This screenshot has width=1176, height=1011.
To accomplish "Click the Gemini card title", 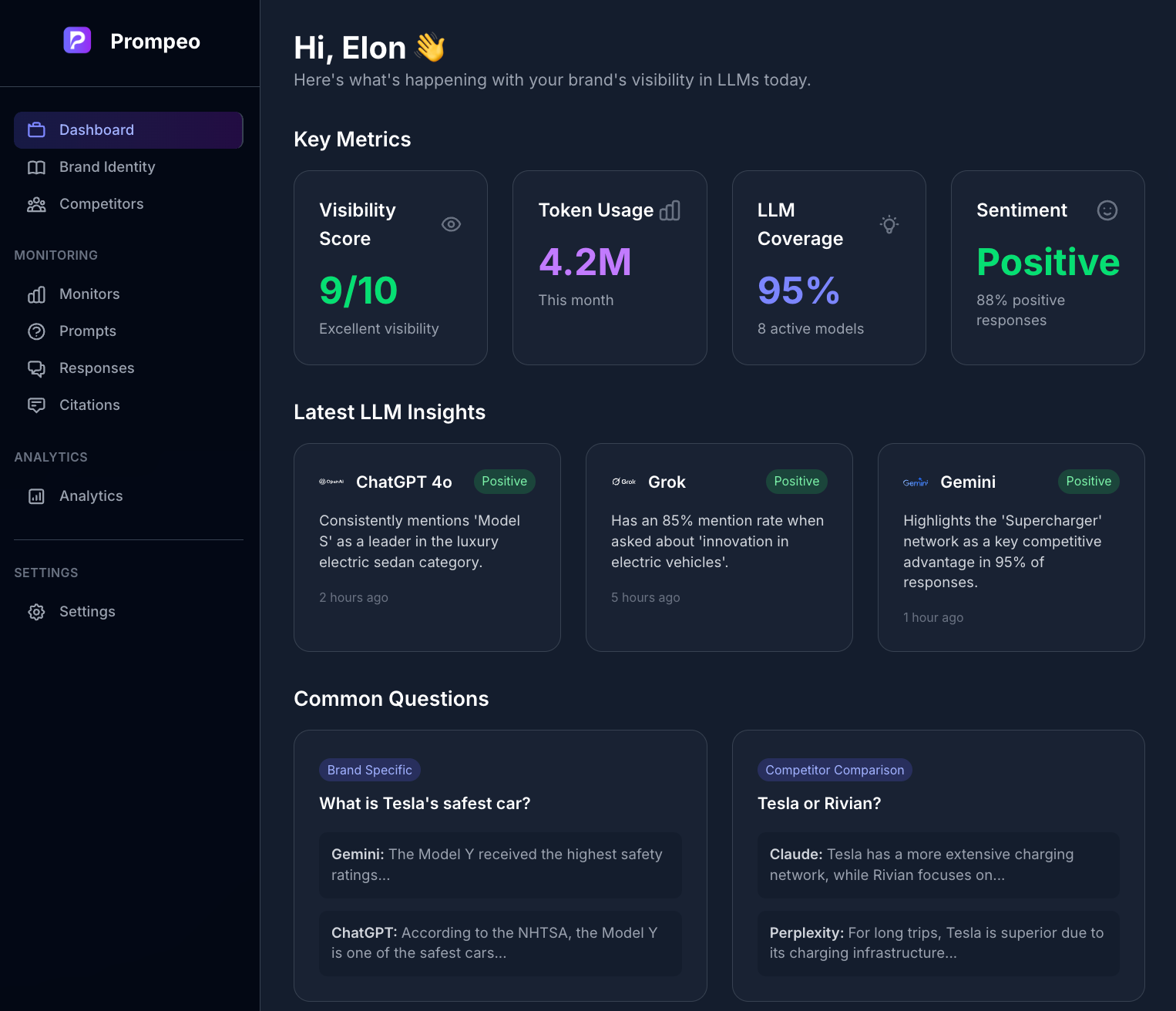I will 968,482.
